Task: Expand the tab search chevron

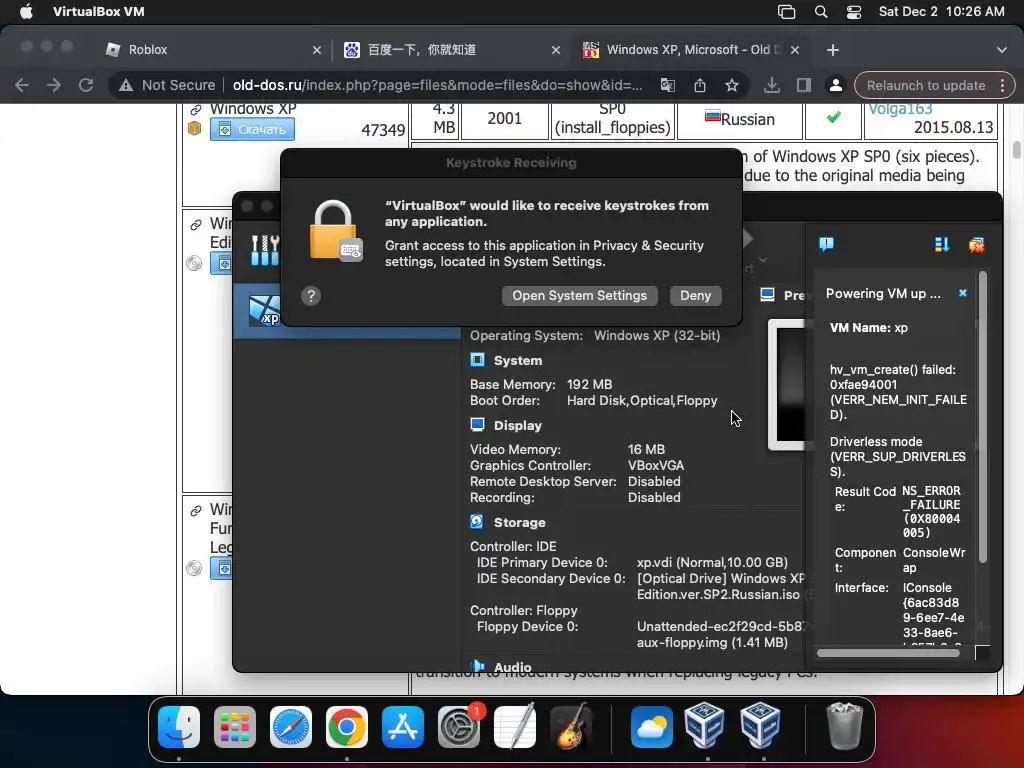Action: tap(1002, 50)
